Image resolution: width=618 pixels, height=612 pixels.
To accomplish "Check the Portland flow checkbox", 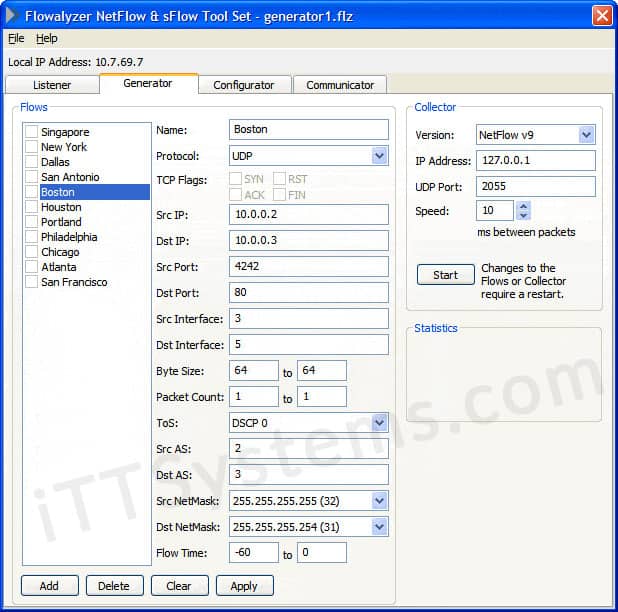I will 32,221.
